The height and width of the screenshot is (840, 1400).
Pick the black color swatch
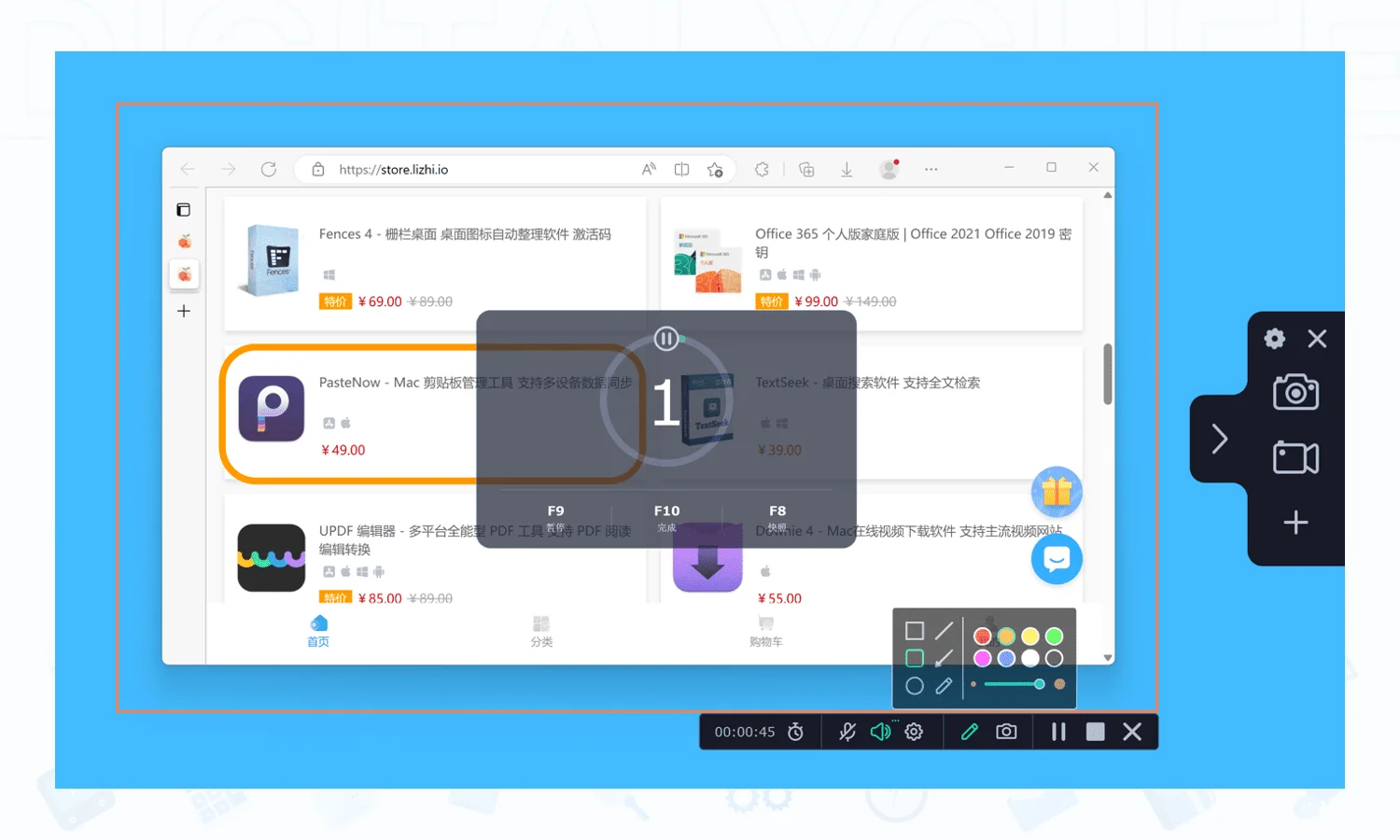click(x=1055, y=659)
